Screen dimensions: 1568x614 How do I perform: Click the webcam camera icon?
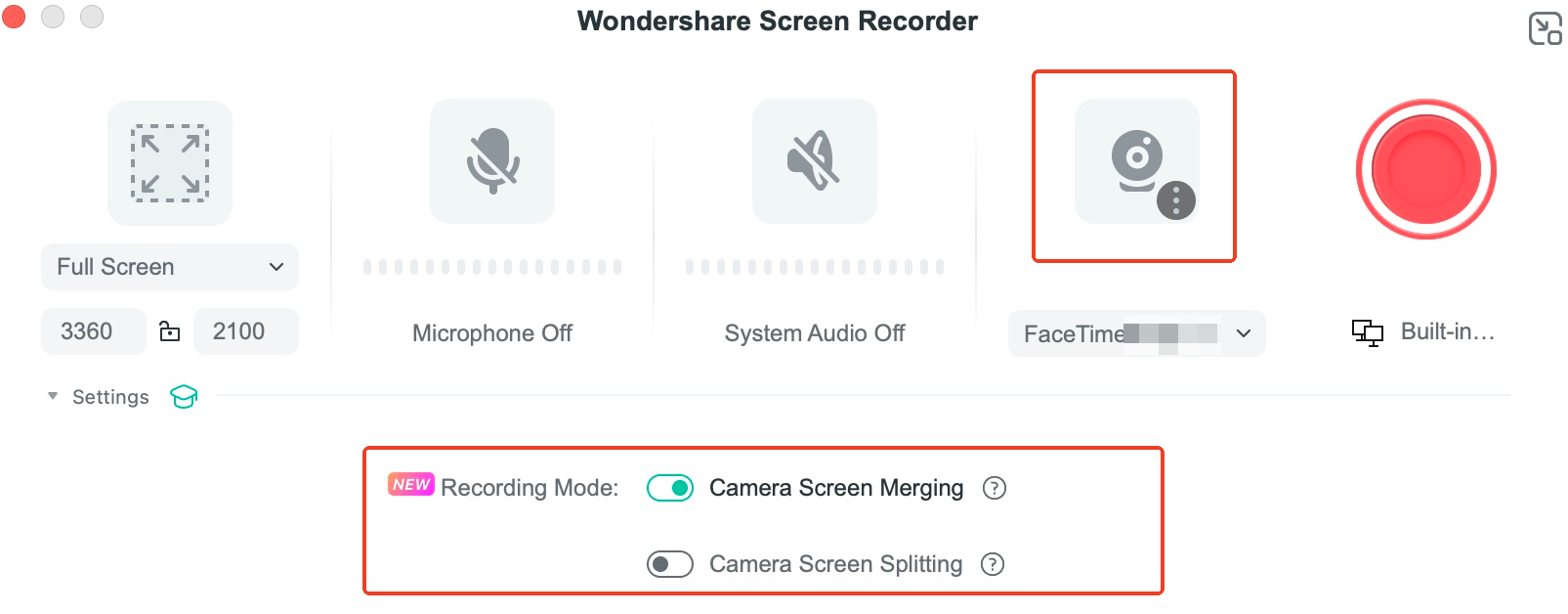[1136, 158]
